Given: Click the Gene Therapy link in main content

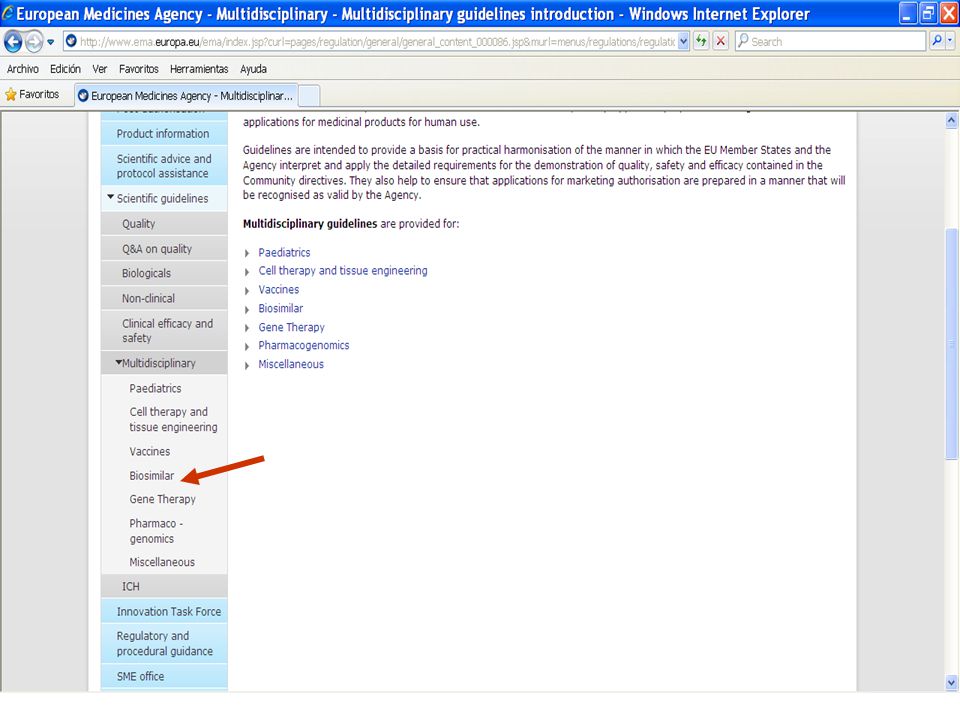Looking at the screenshot, I should click(x=291, y=328).
